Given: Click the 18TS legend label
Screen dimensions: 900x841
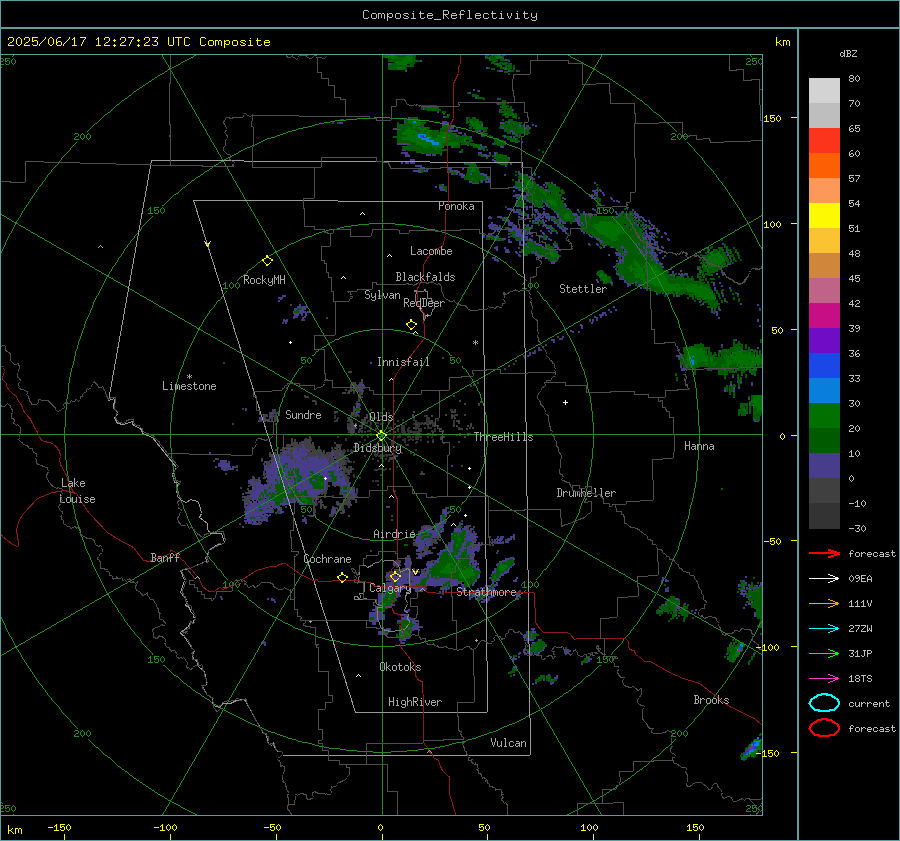Looking at the screenshot, I should click(860, 679).
